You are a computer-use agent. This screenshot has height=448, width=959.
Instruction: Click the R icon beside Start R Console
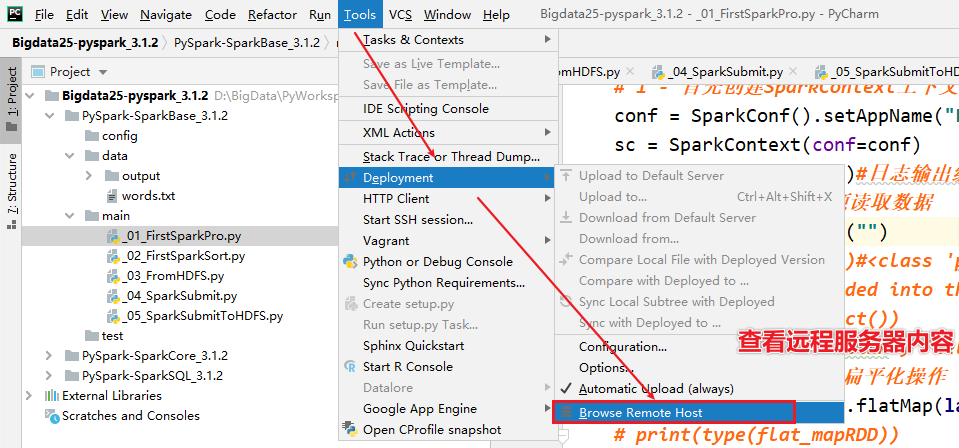[x=350, y=367]
